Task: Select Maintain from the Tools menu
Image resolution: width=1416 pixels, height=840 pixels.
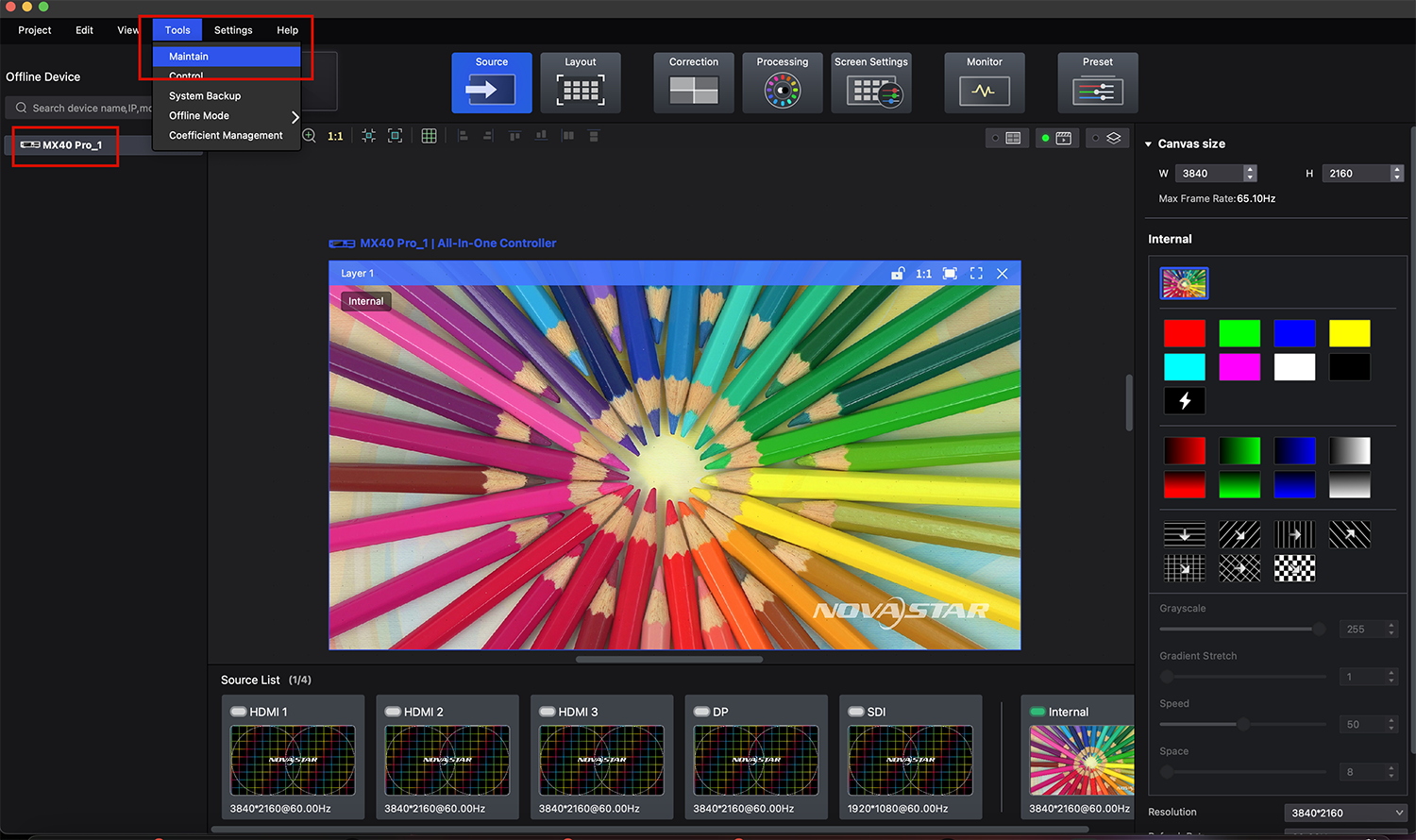Action: (189, 57)
